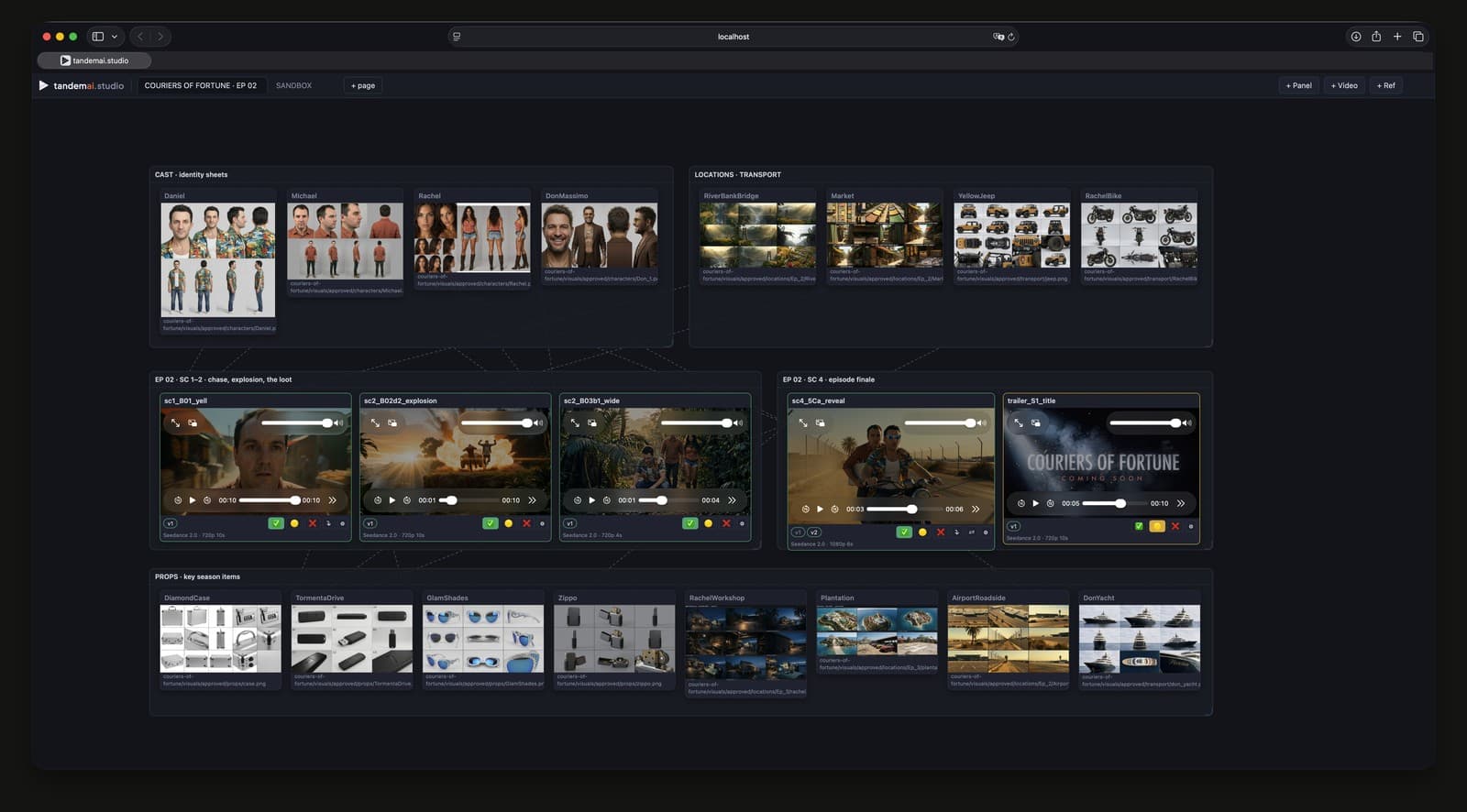The width and height of the screenshot is (1467, 812).
Task: Click the + Video button
Action: pyautogui.click(x=1344, y=85)
